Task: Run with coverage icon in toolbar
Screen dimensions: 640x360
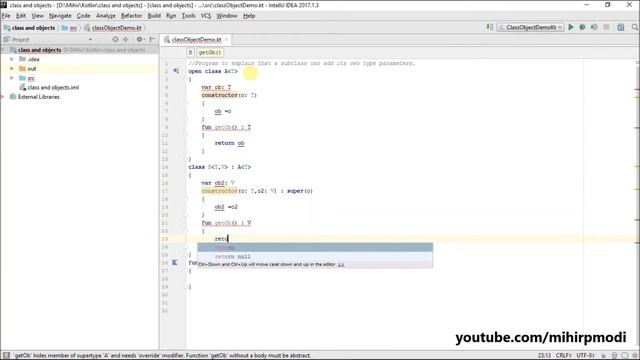Action: tap(594, 27)
